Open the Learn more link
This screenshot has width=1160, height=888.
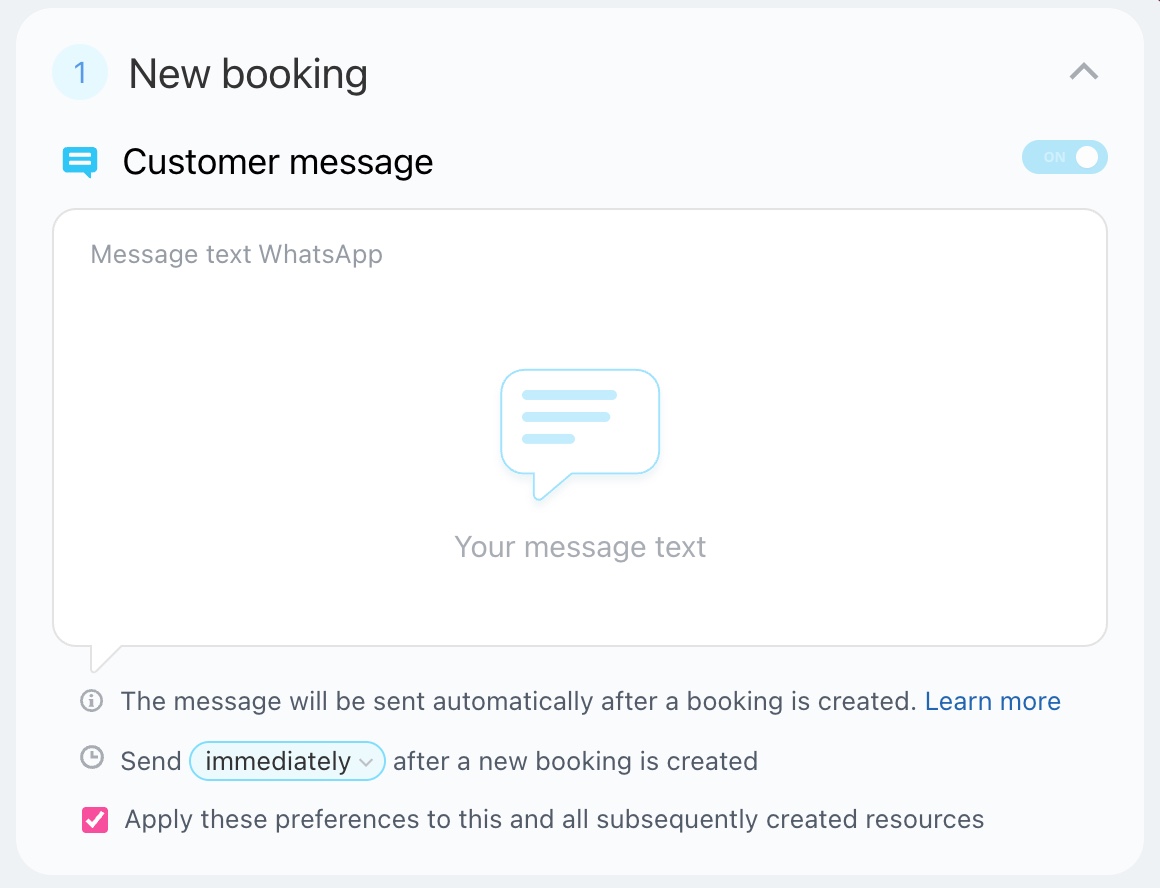(x=992, y=701)
